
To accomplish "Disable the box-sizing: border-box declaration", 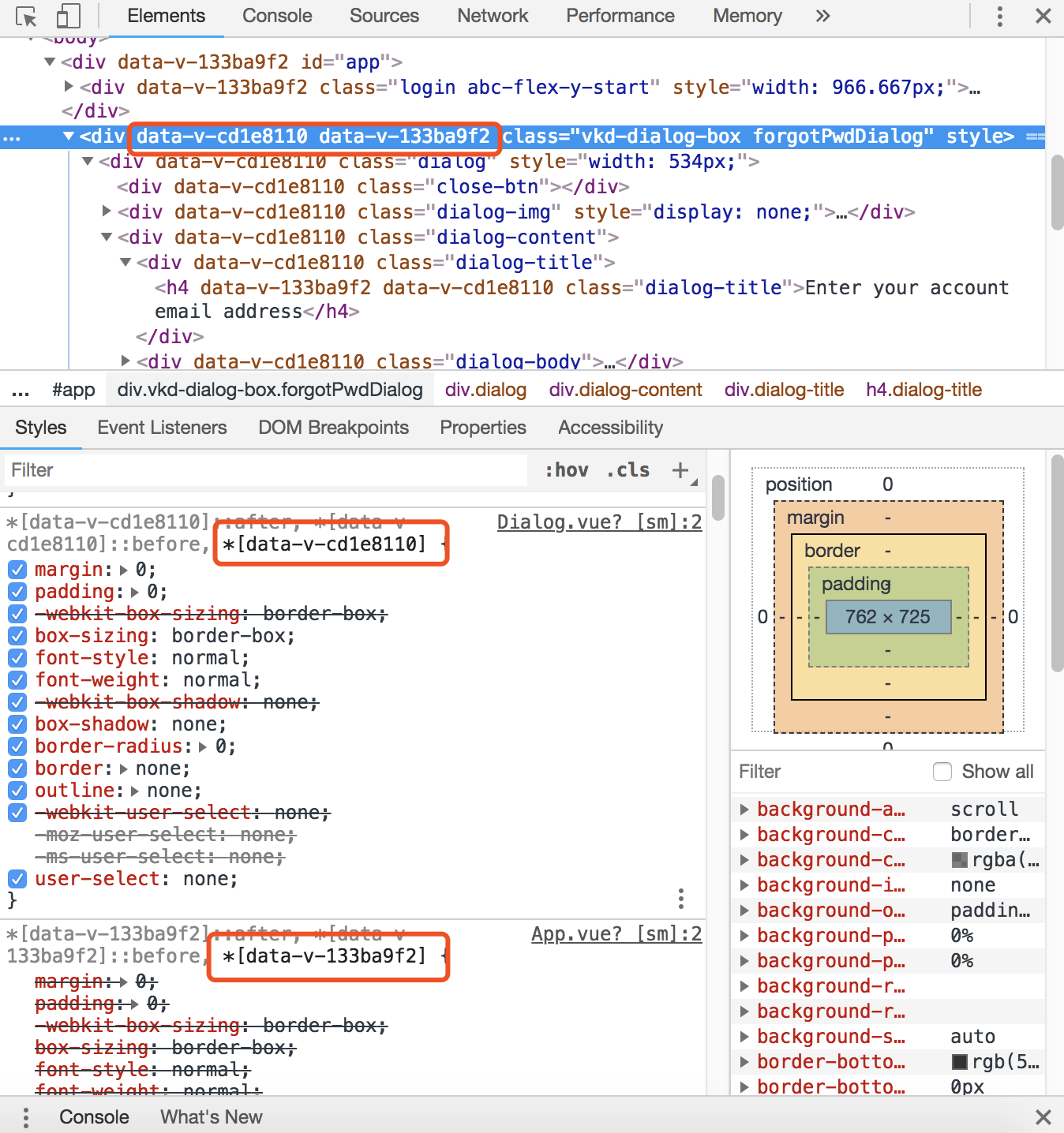I will point(17,636).
